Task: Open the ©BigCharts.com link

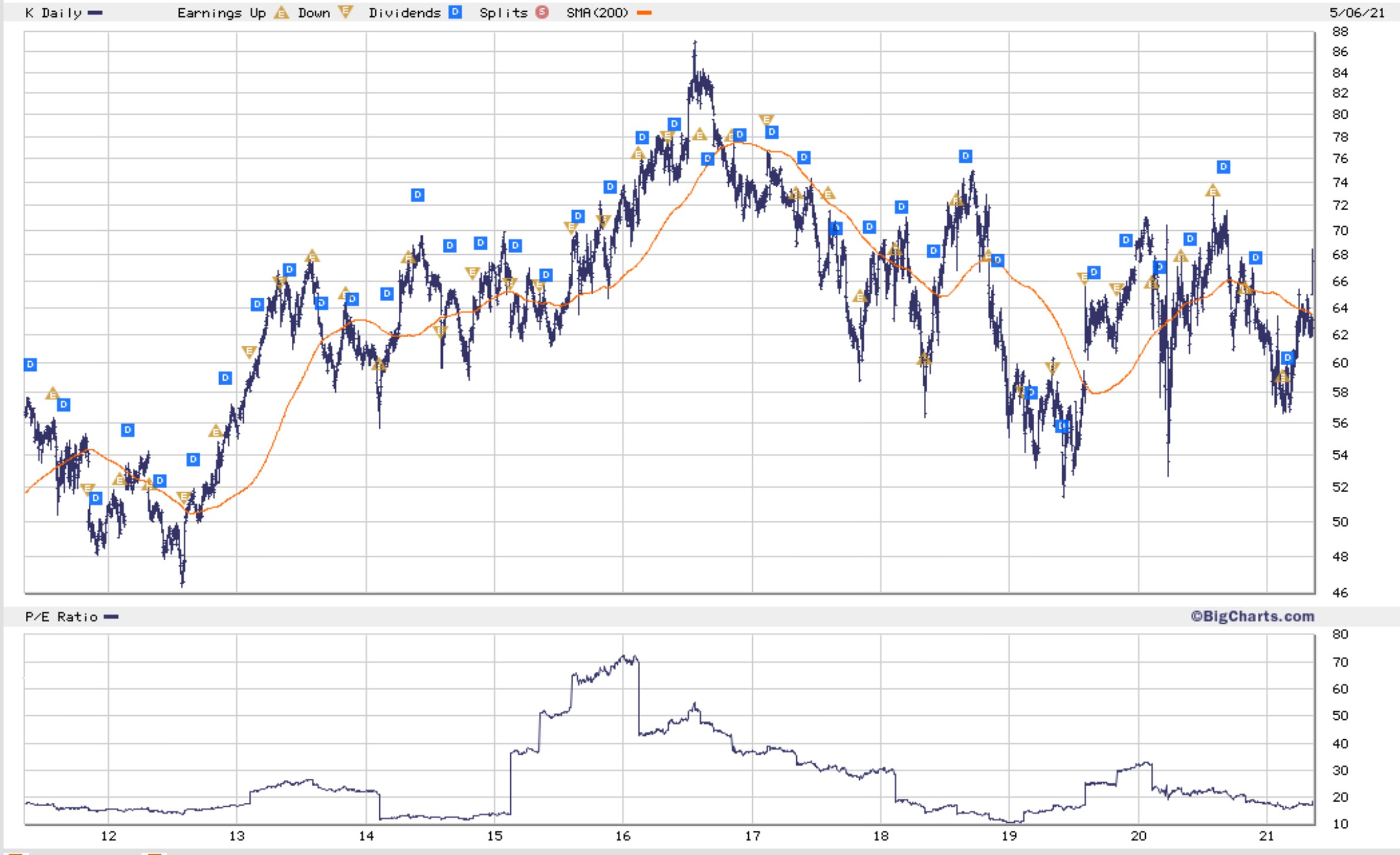Action: (x=1252, y=616)
